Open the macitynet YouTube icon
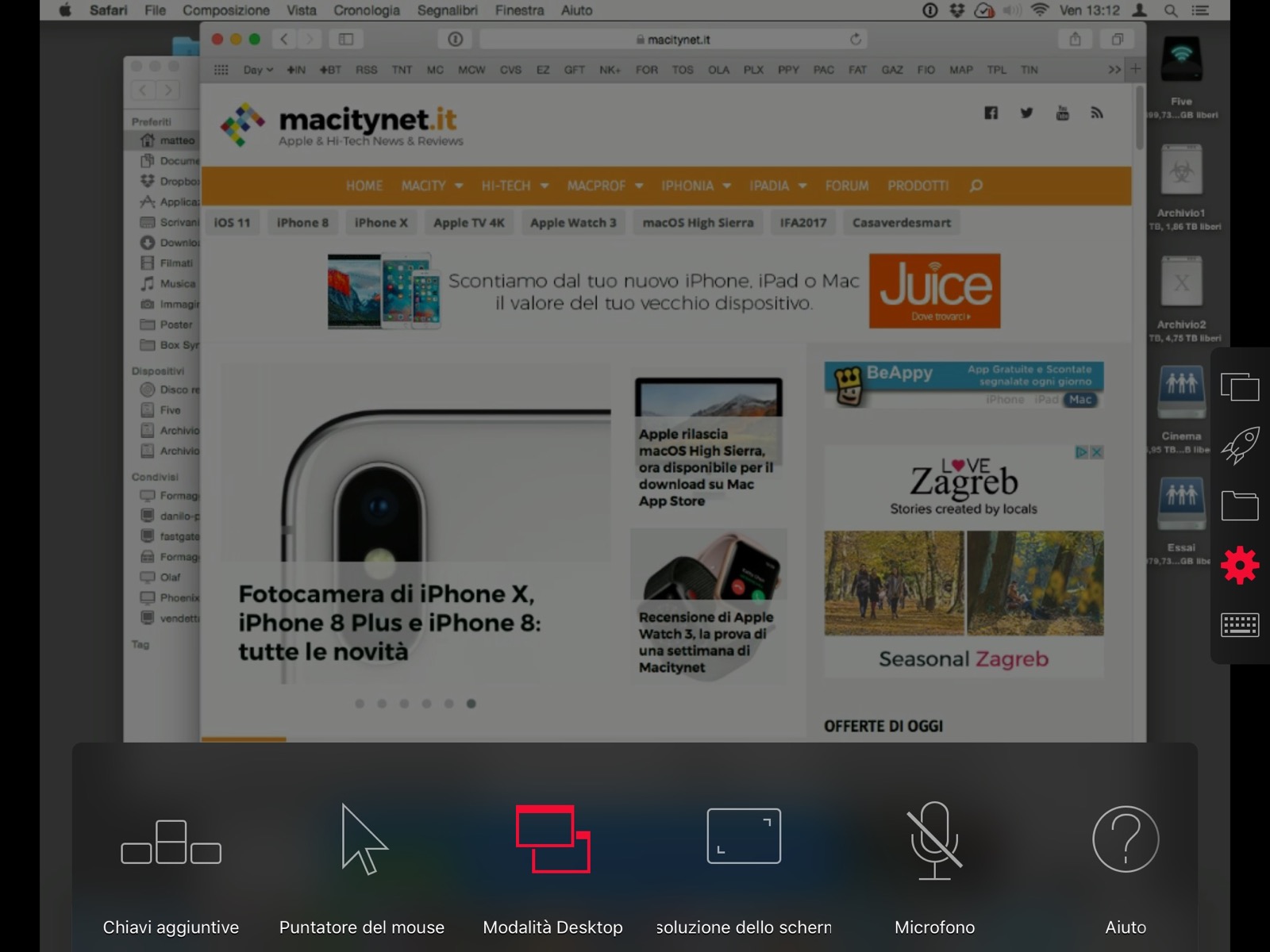The image size is (1270, 952). click(1062, 113)
